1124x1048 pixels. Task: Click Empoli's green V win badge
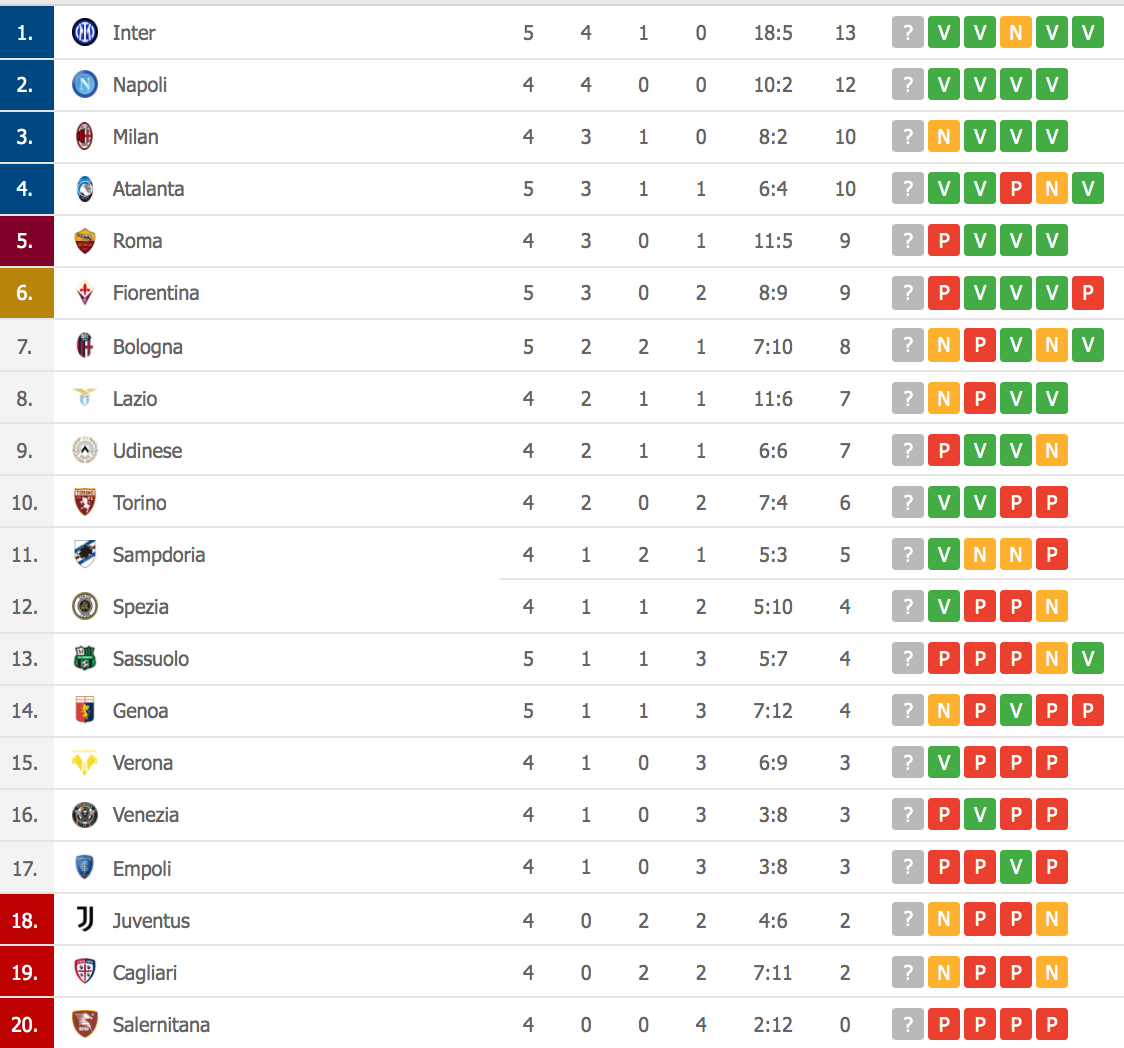click(x=1015, y=867)
